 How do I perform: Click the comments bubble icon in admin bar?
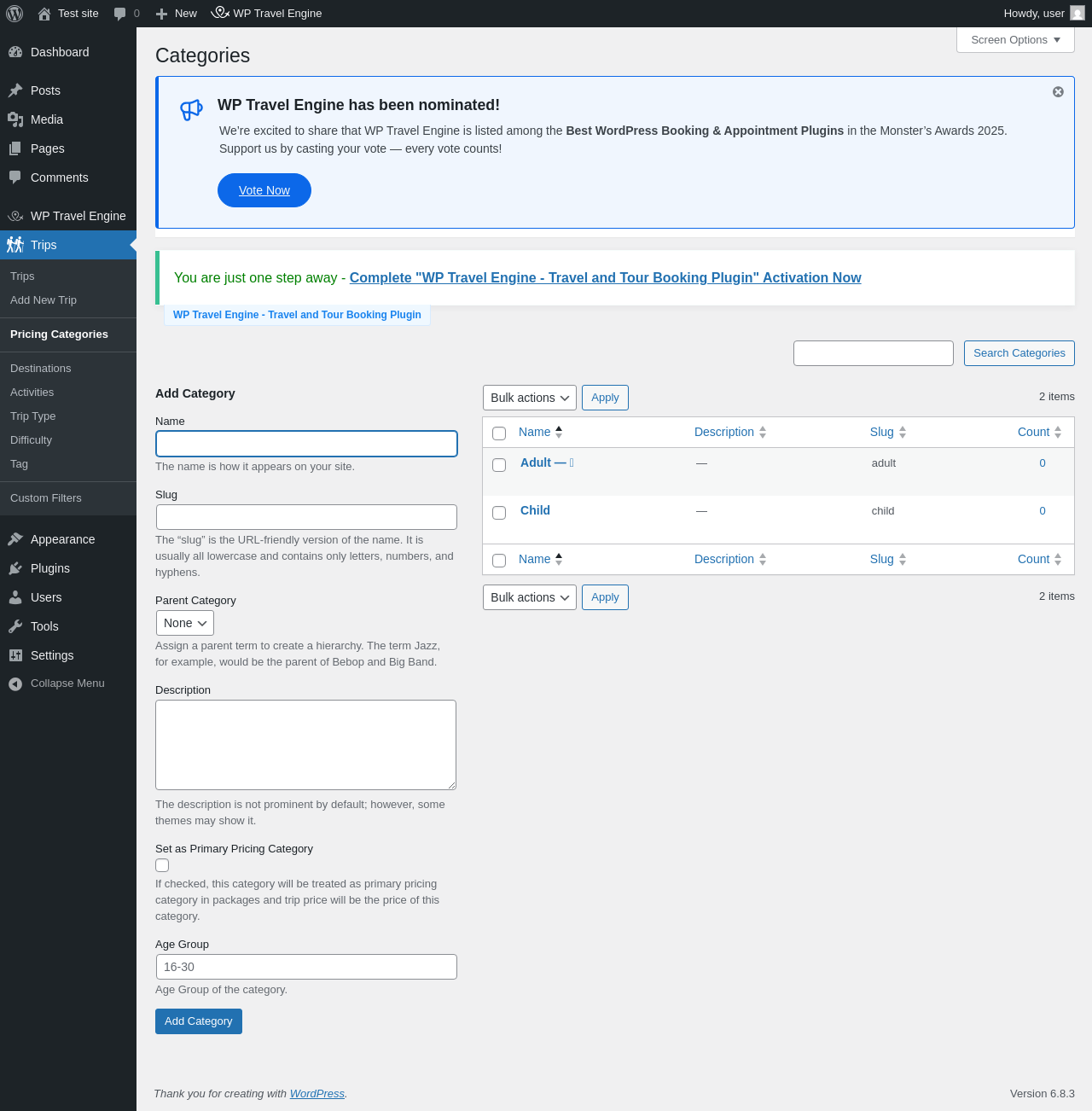119,14
